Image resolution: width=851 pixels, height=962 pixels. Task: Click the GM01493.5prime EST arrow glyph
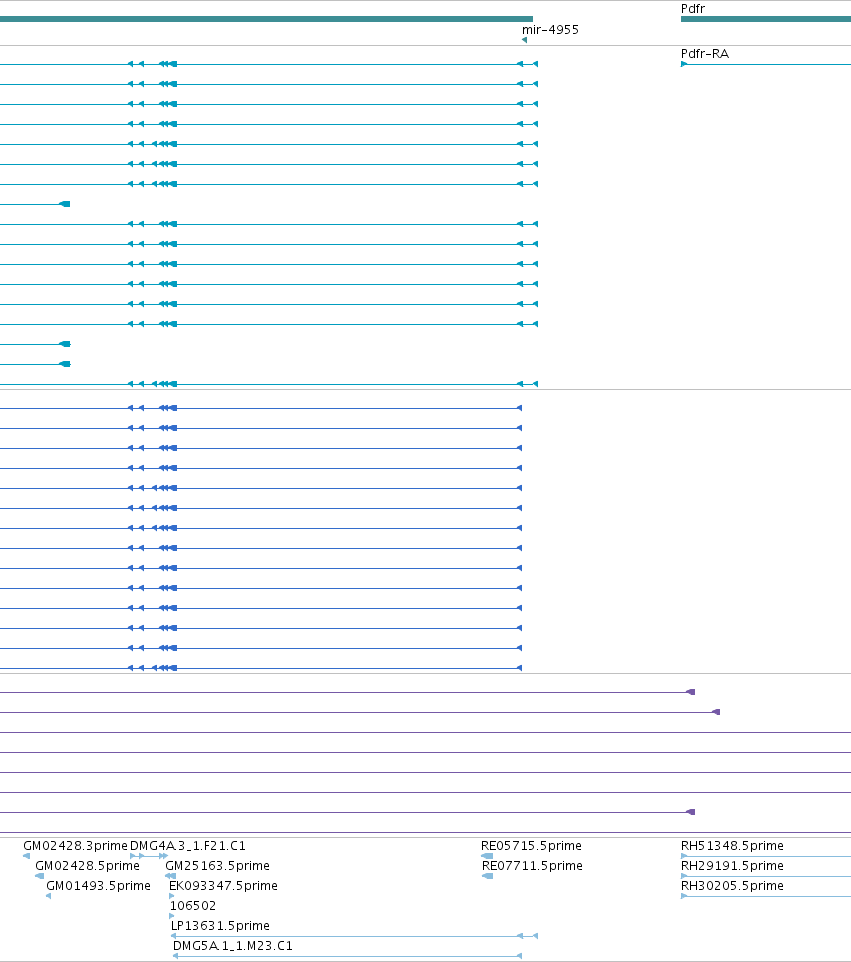(x=48, y=896)
